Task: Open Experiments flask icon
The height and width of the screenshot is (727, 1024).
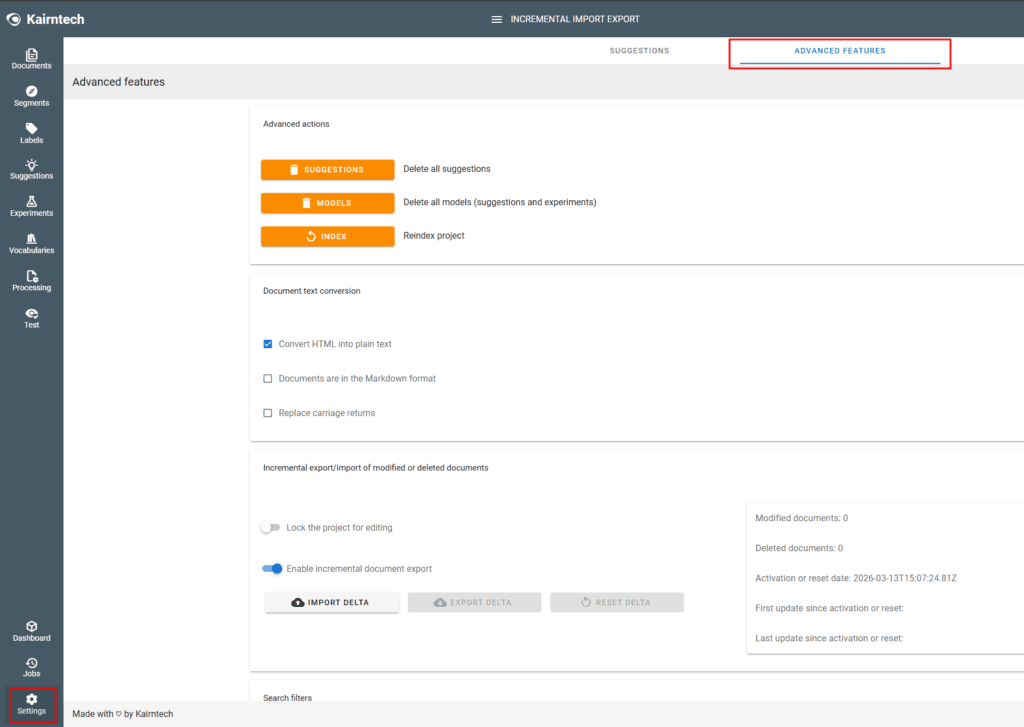Action: point(31,206)
